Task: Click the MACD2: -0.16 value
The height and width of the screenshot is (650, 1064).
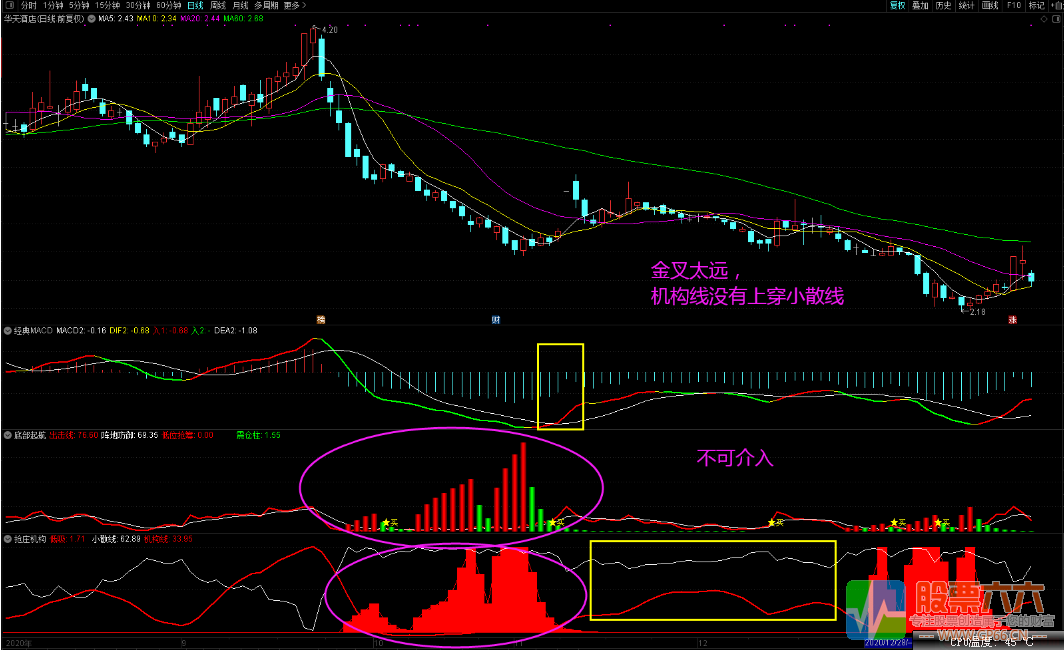Action: pos(81,330)
